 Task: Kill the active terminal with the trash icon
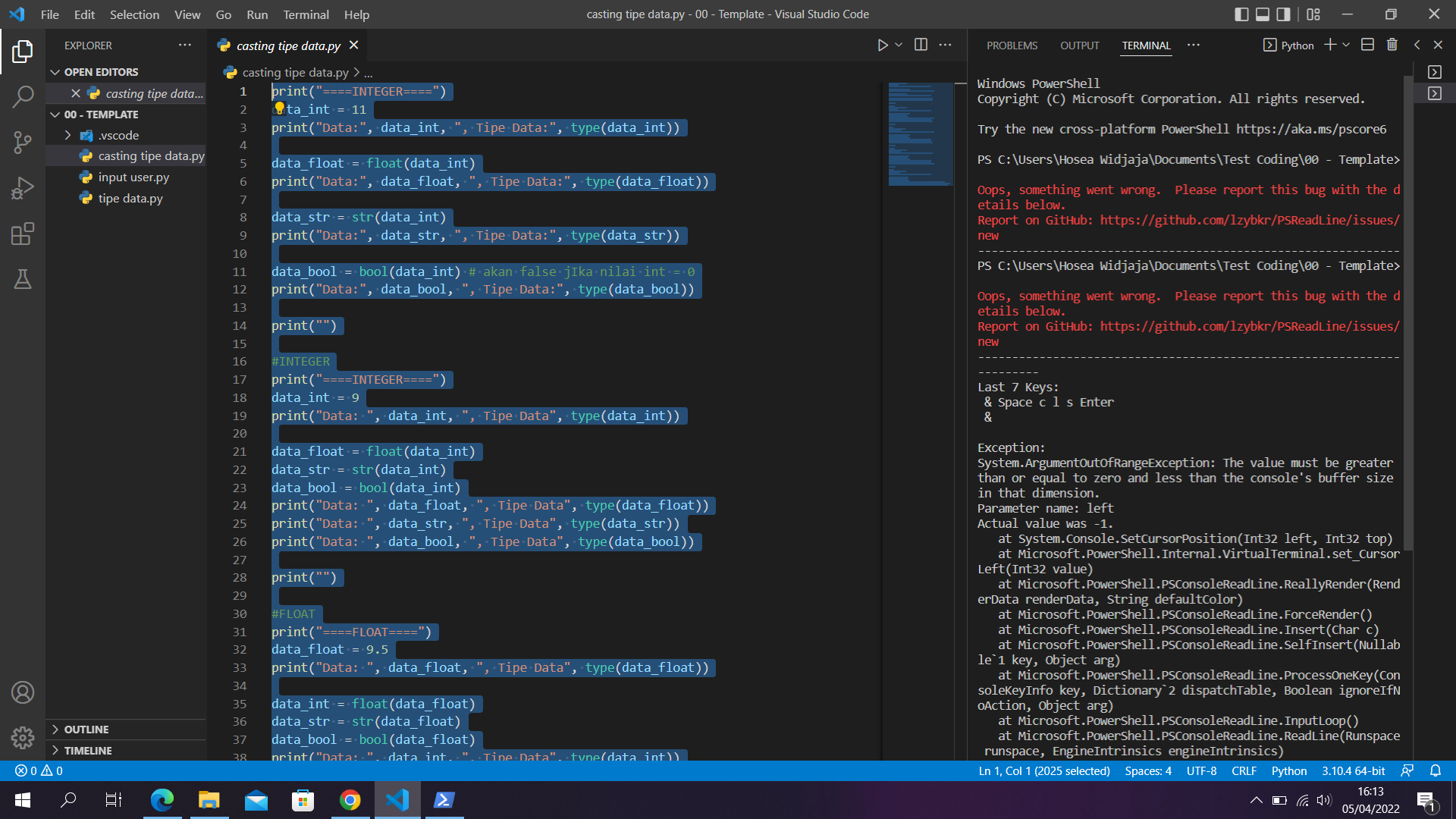pos(1392,45)
